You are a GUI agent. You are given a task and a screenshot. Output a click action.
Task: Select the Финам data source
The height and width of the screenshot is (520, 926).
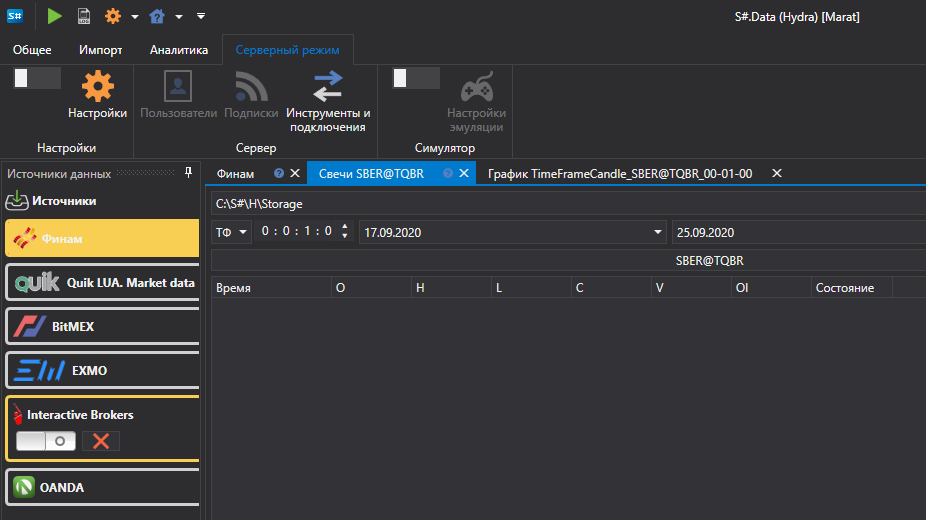102,238
